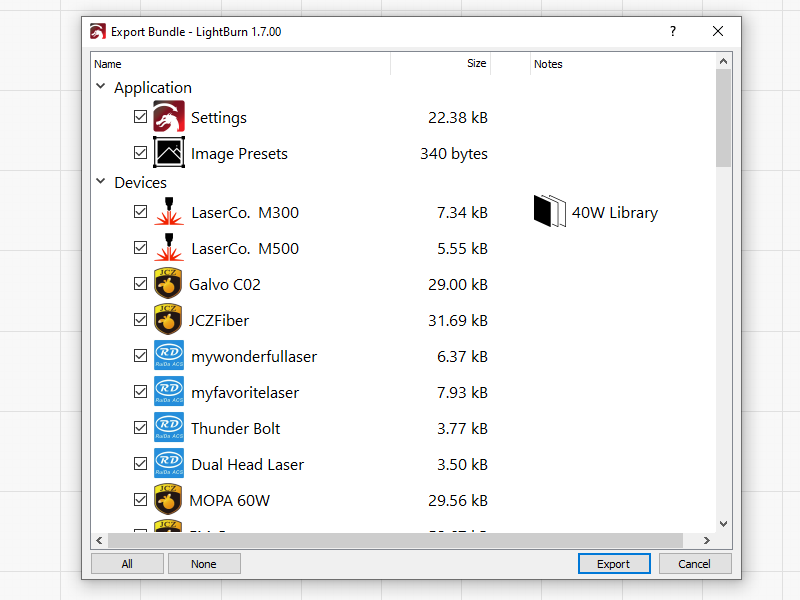This screenshot has height=600, width=800.
Task: Click the JCZ icon beside MOPA 60W
Action: point(168,500)
